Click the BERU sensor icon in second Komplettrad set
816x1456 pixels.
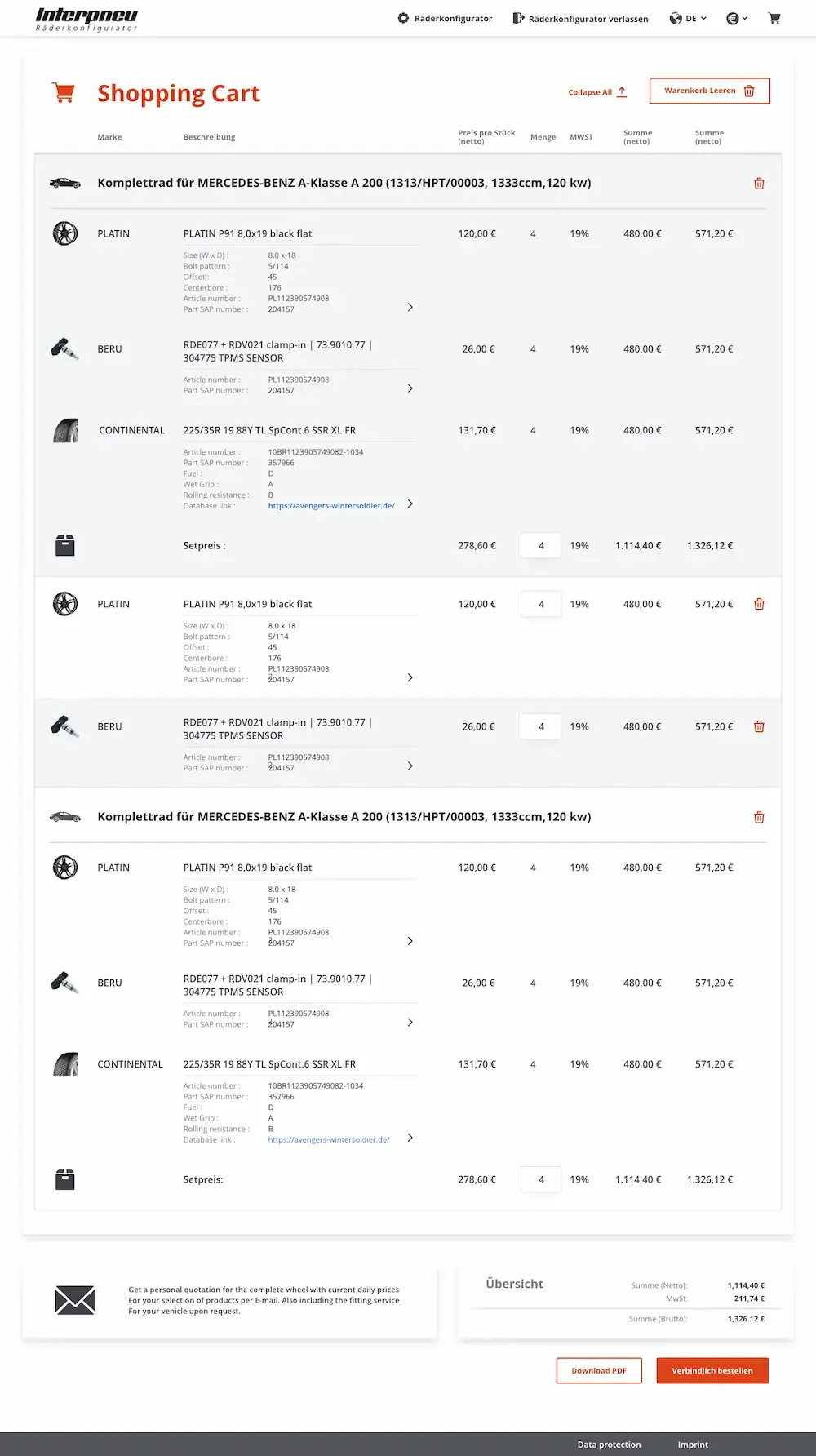pos(65,983)
